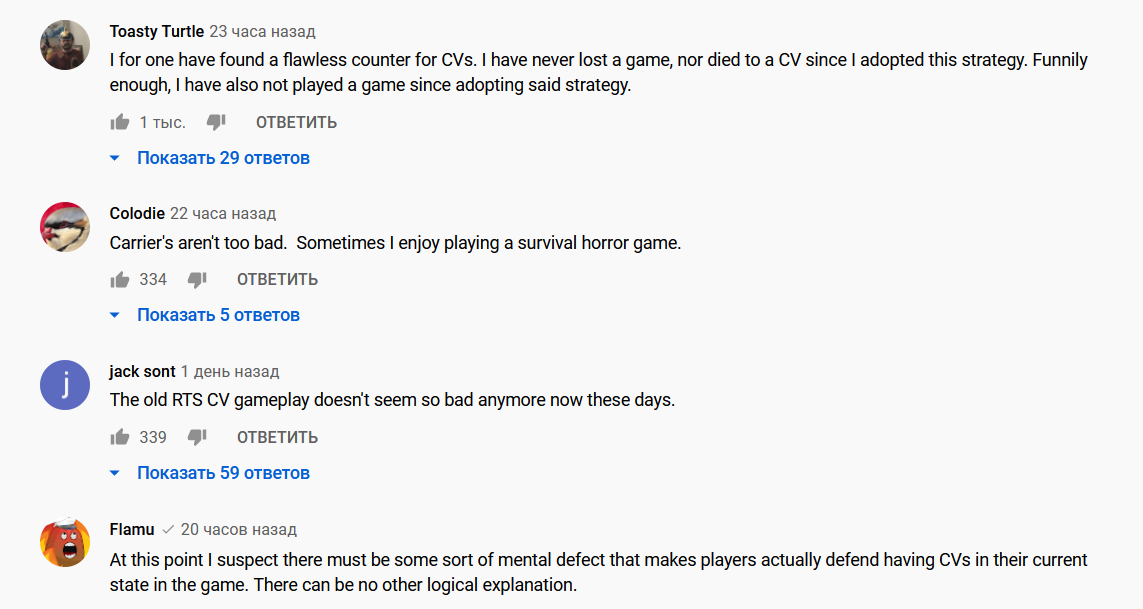Image resolution: width=1143 pixels, height=609 pixels.
Task: Dislike Colodie's comment
Action: pyautogui.click(x=197, y=279)
